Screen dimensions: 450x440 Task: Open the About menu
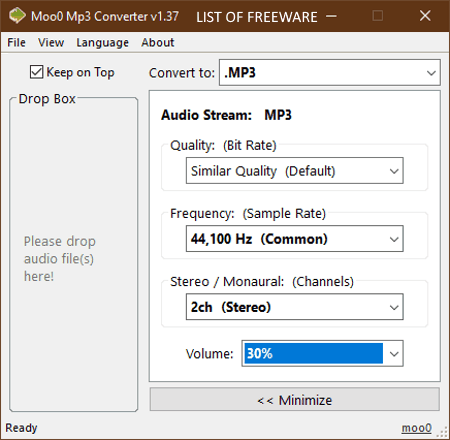[157, 42]
